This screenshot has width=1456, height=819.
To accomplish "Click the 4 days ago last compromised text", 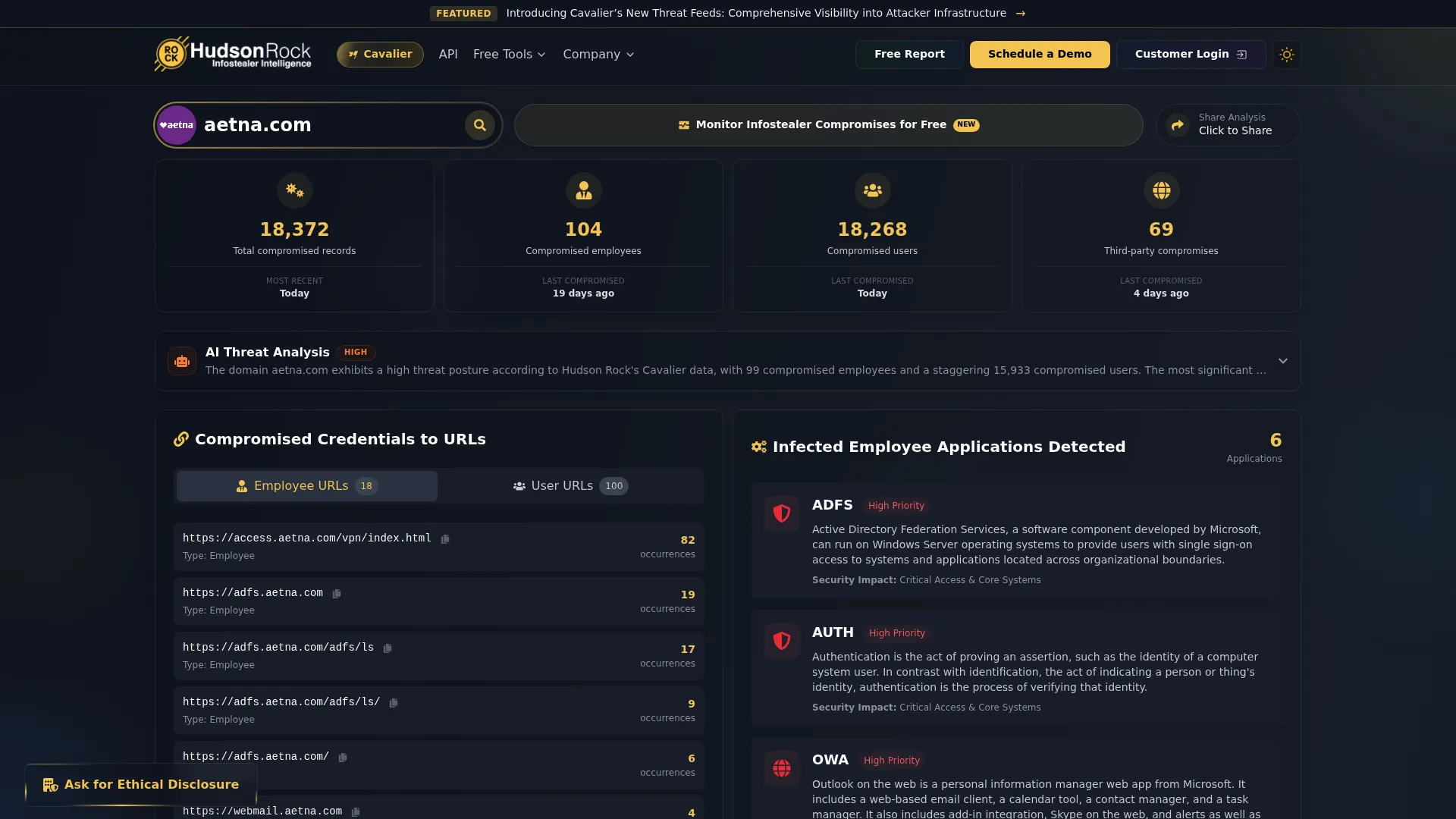I will click(1161, 293).
